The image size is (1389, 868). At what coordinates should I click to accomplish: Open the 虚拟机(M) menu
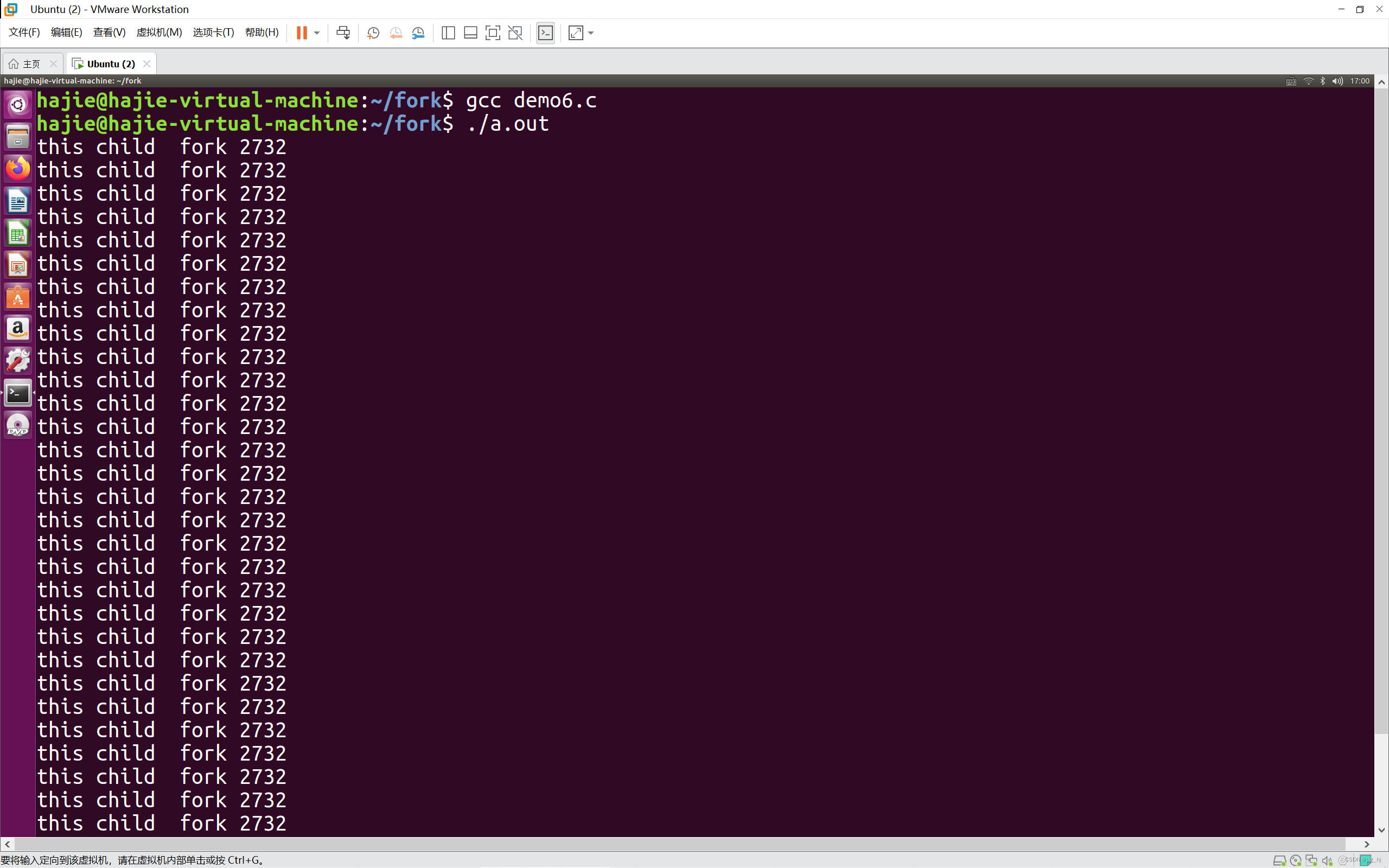(159, 33)
